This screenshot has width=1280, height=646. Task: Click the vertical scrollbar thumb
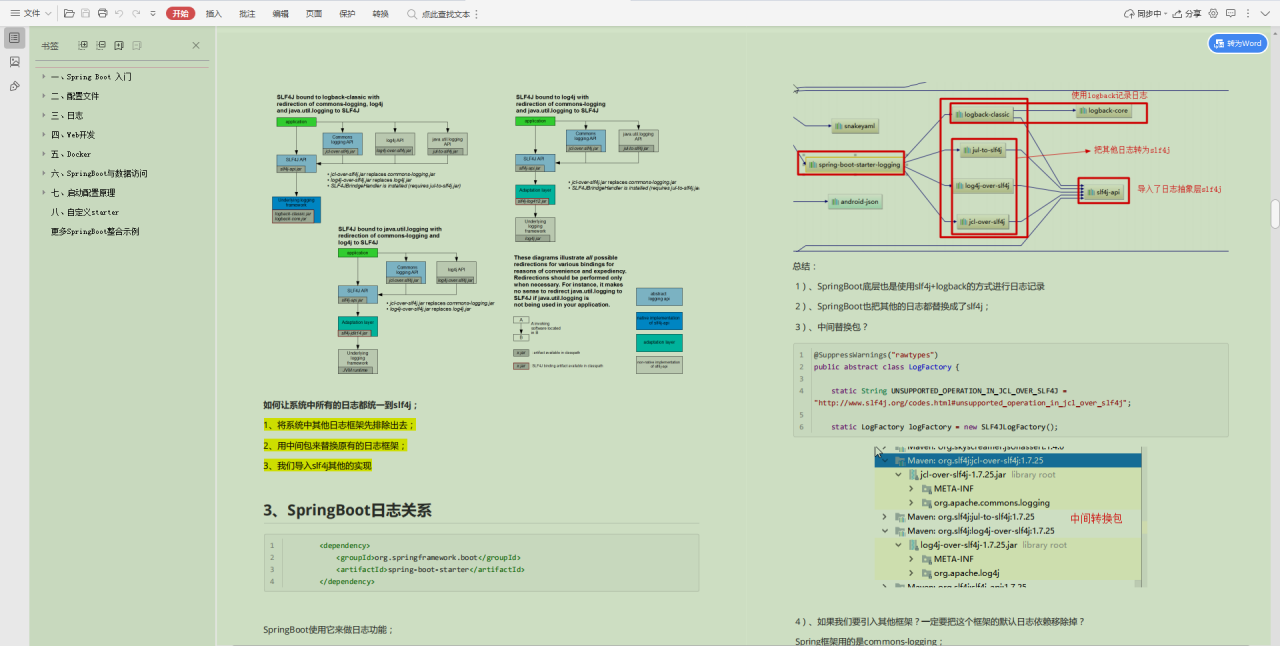tap(1275, 214)
